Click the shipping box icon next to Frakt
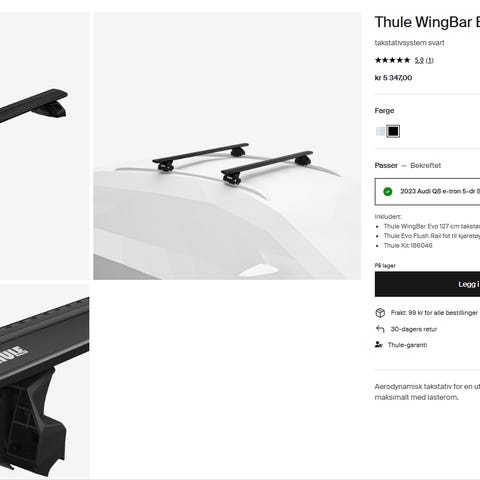Screen dimensions: 480x480 (380, 313)
